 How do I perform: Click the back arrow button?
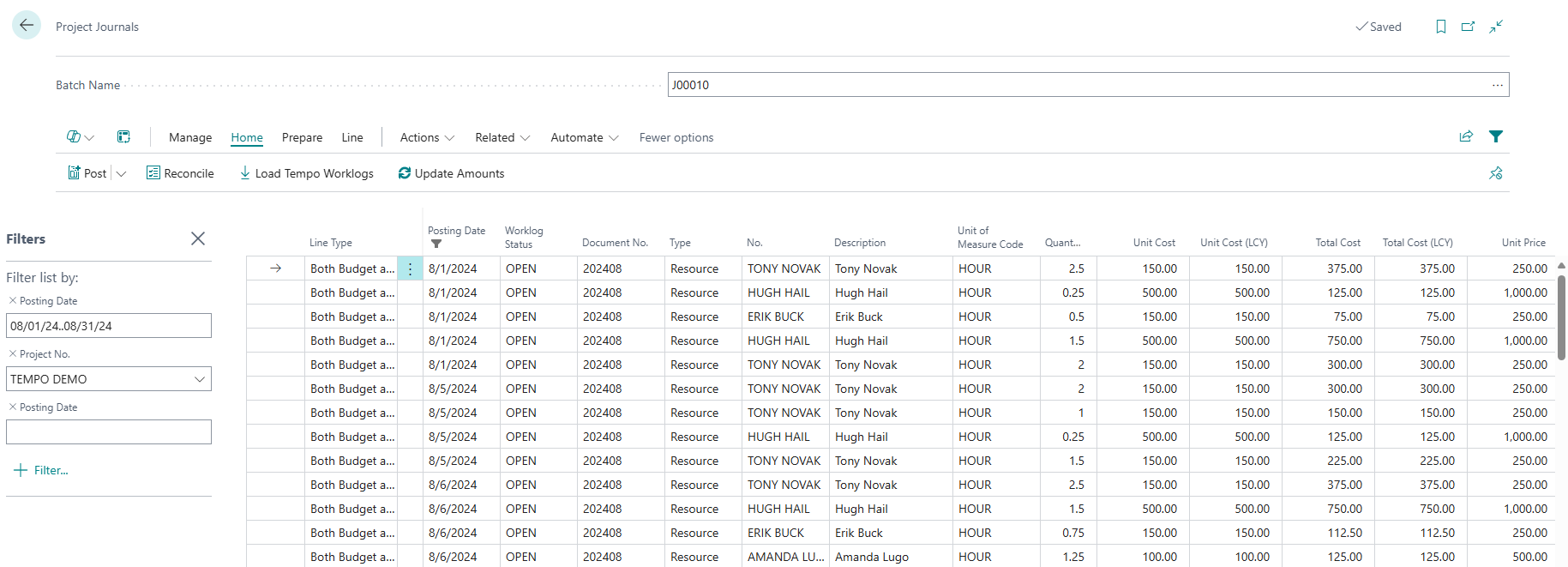tap(27, 26)
